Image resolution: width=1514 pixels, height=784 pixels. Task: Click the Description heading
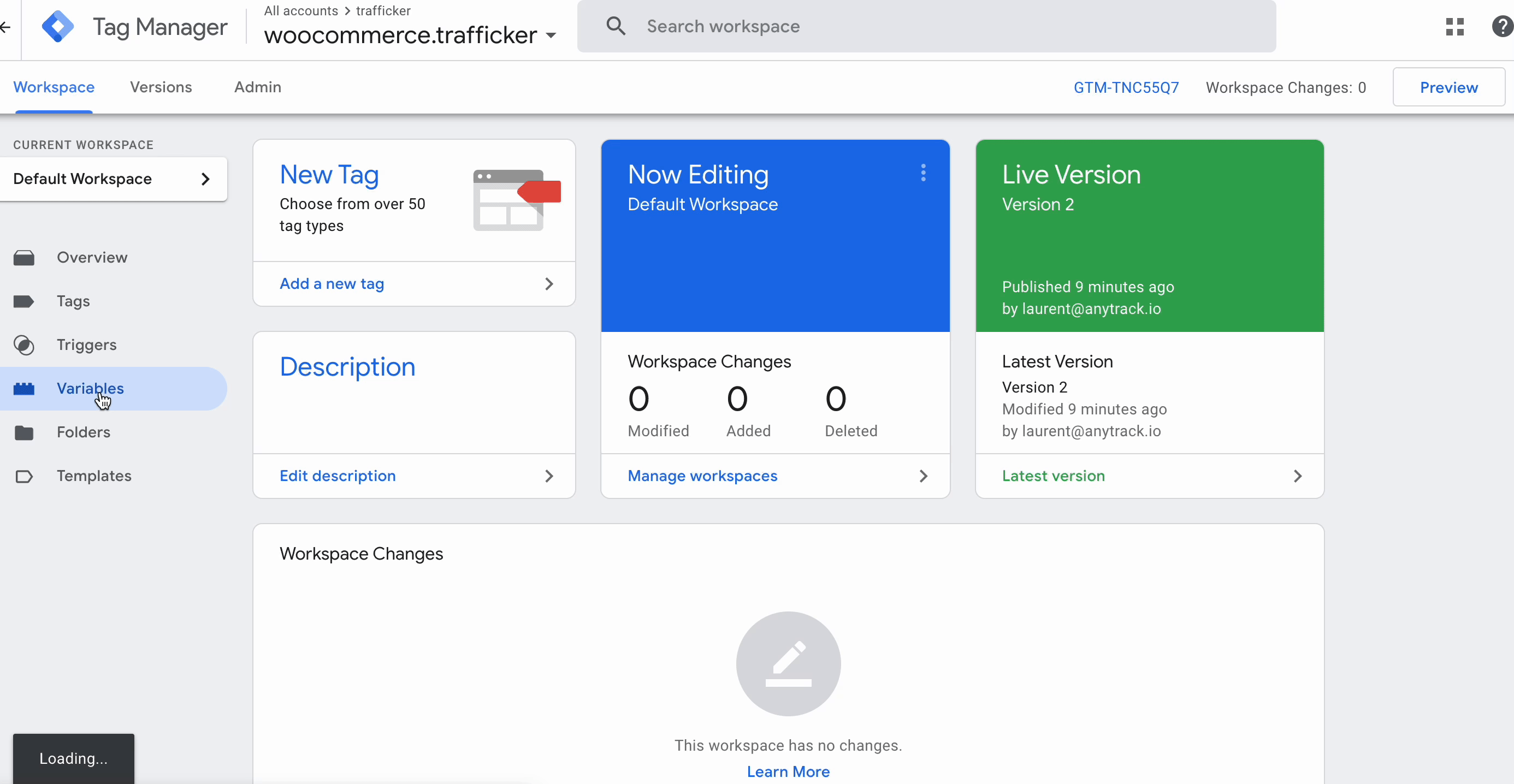click(347, 367)
